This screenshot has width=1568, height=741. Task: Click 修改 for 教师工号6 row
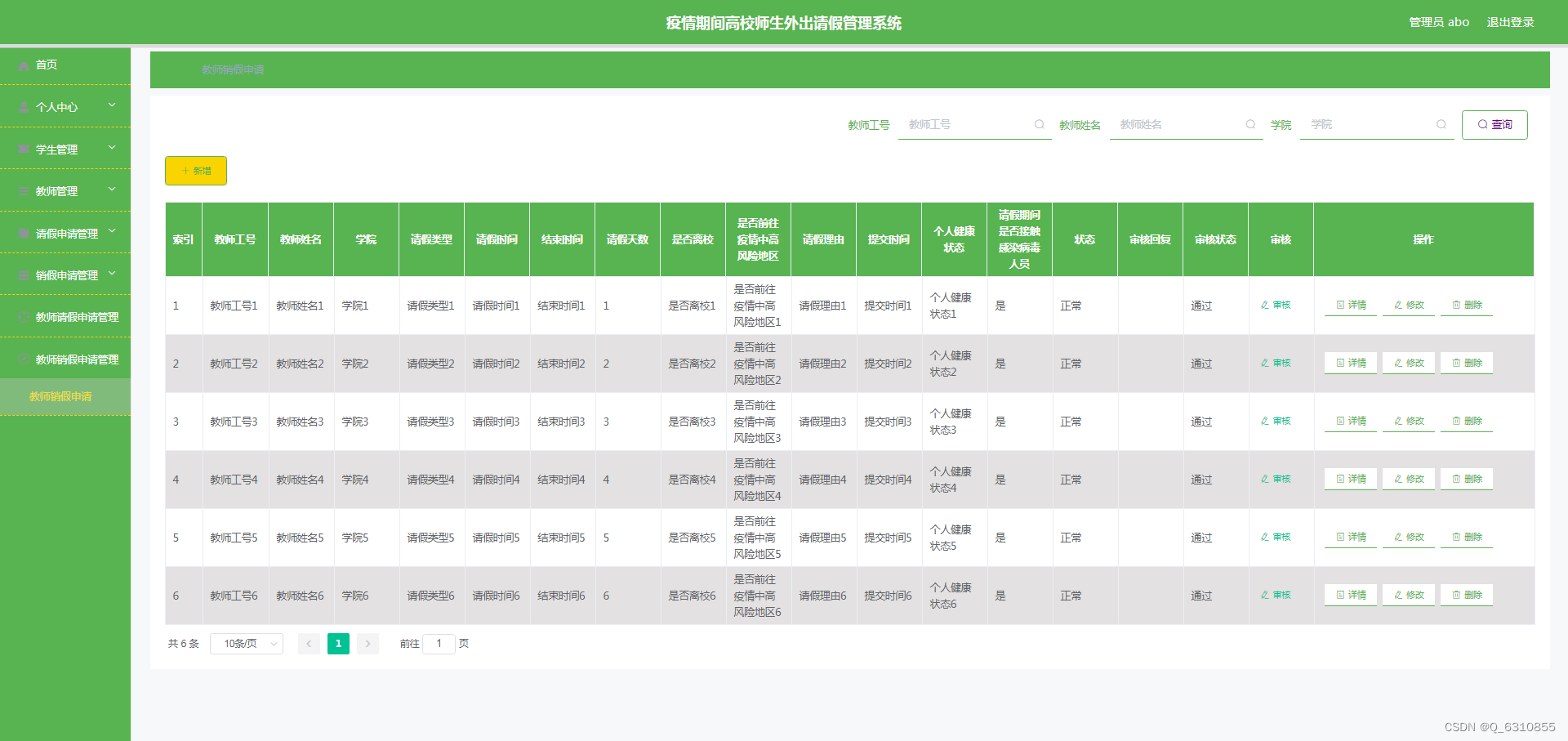(x=1409, y=595)
